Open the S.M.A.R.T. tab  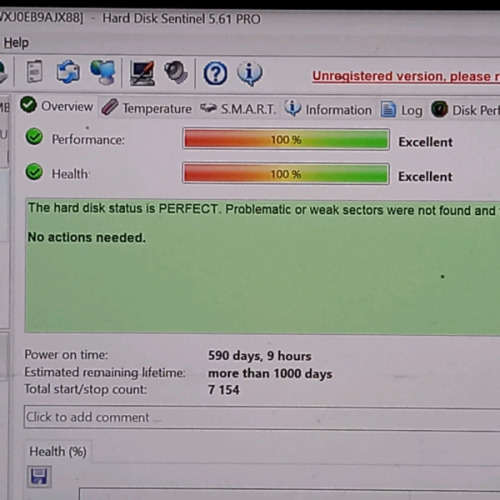(x=238, y=109)
